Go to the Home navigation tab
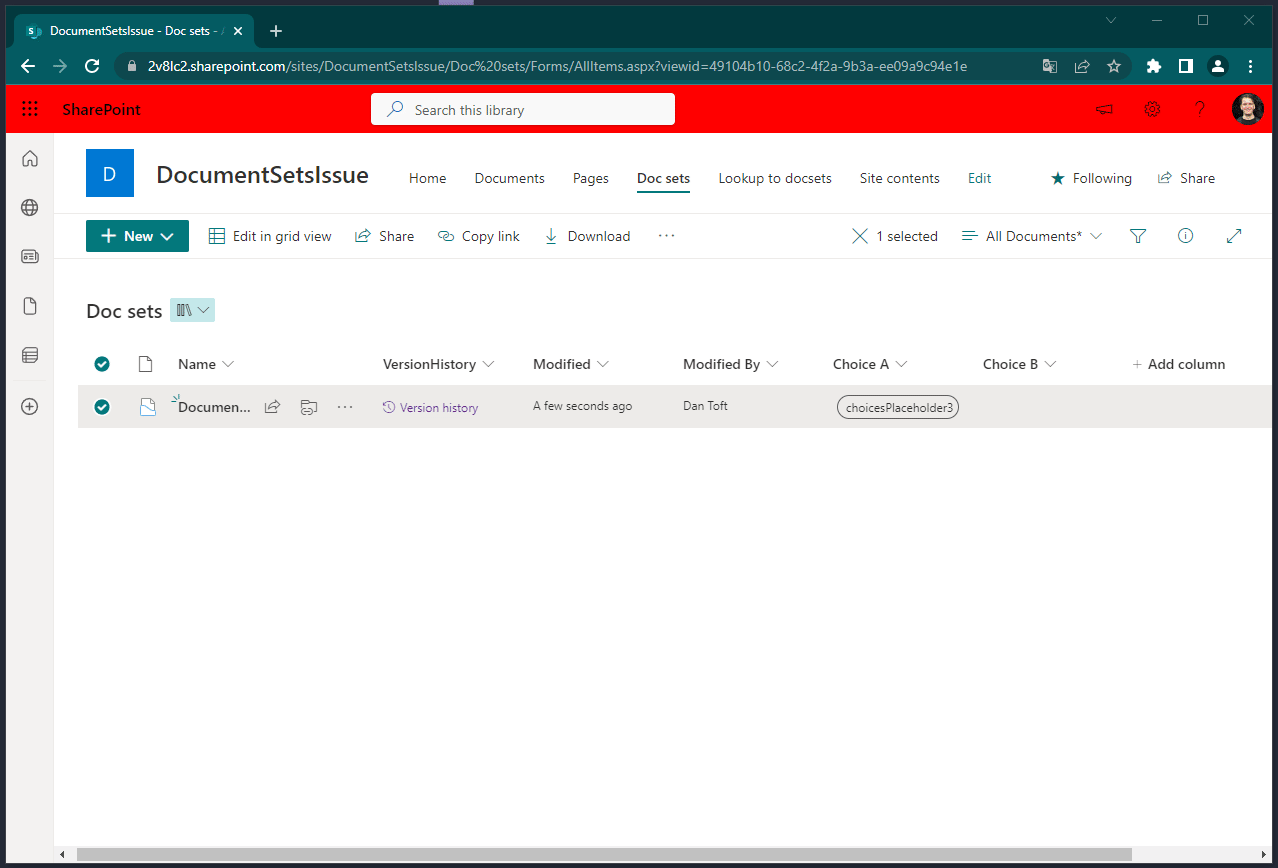This screenshot has width=1278, height=868. pos(427,178)
